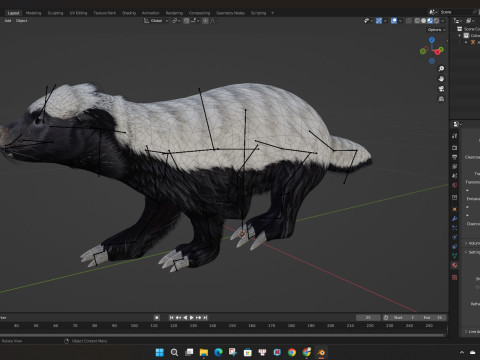
Task: Toggle viewport gizmos display
Action: [x=379, y=21]
